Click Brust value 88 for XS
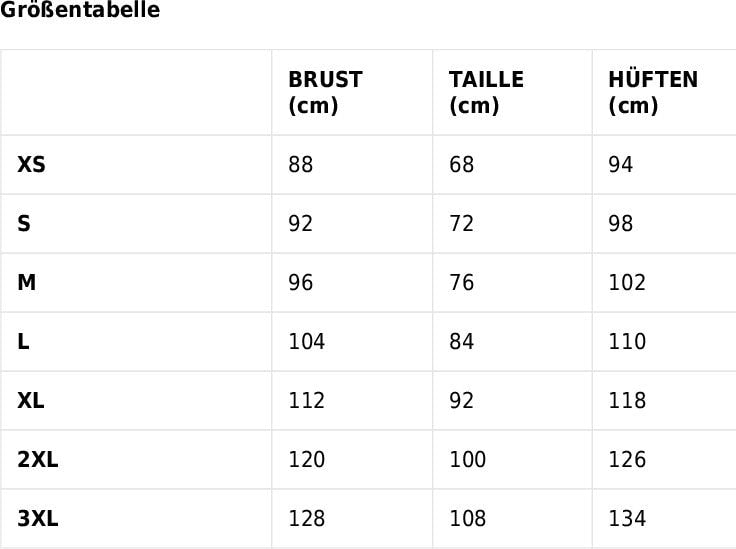This screenshot has width=736, height=549. [x=301, y=164]
